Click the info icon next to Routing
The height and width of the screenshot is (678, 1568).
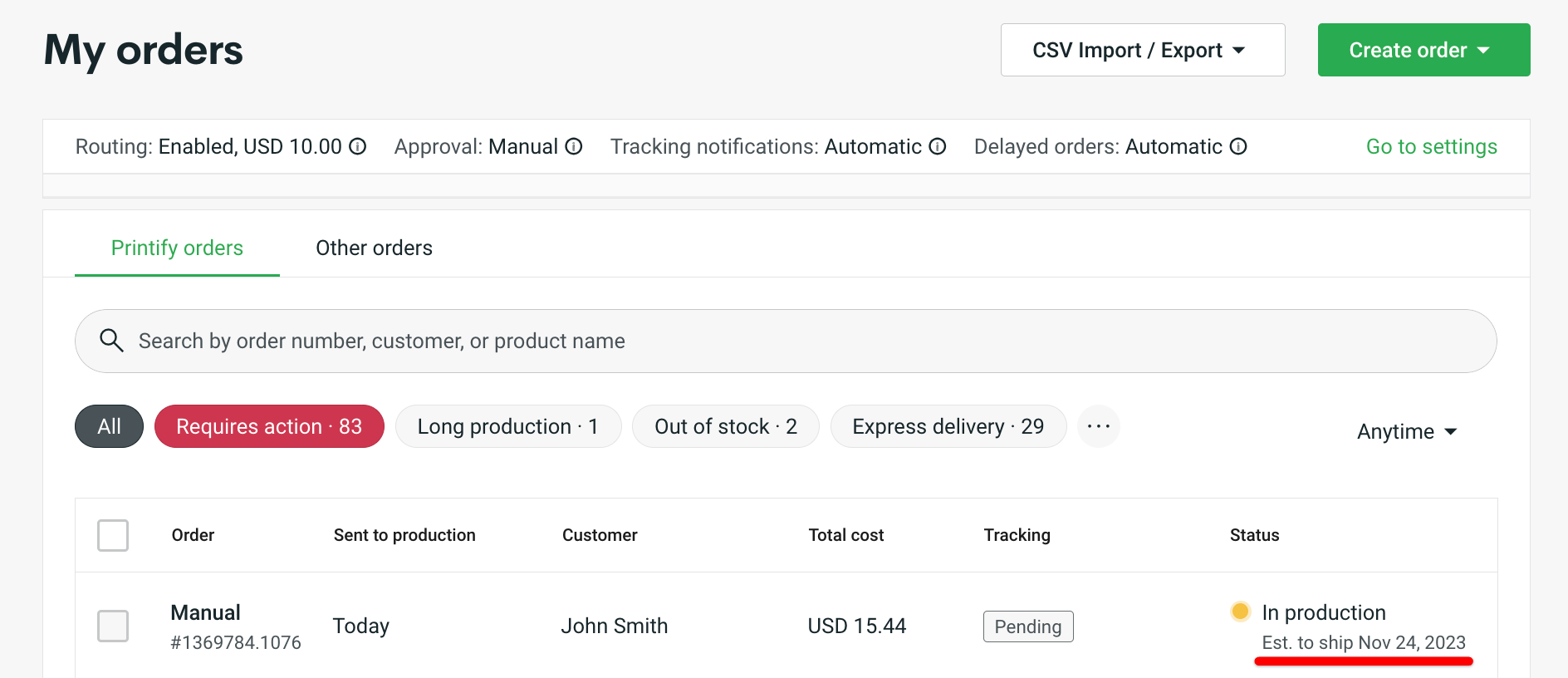pos(357,147)
